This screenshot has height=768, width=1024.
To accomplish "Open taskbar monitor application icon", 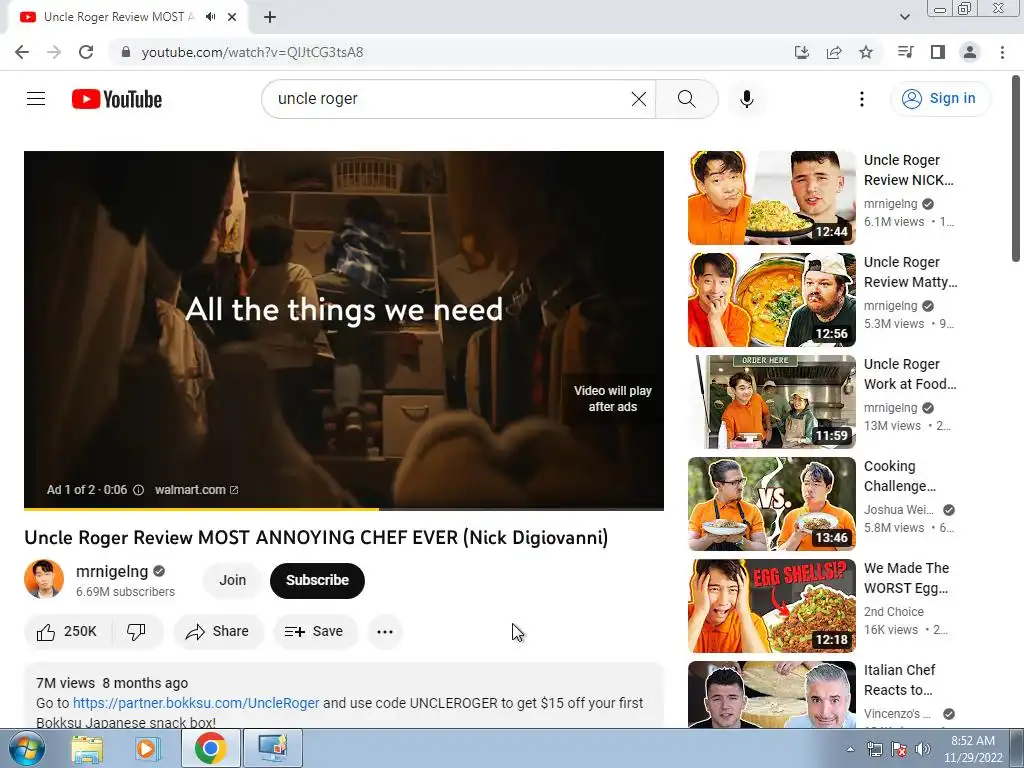I will click(272, 748).
